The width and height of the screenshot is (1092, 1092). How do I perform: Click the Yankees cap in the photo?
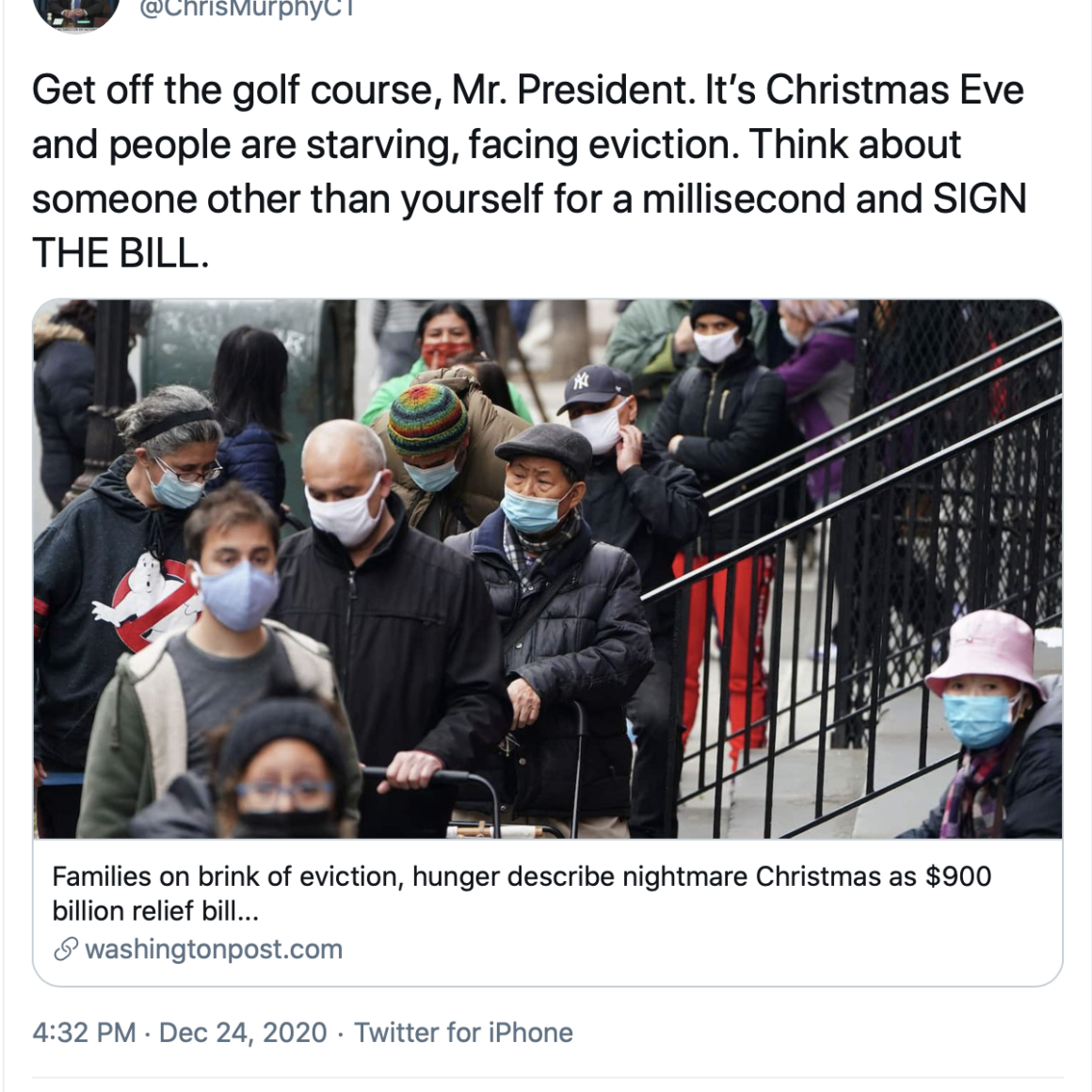coord(594,385)
